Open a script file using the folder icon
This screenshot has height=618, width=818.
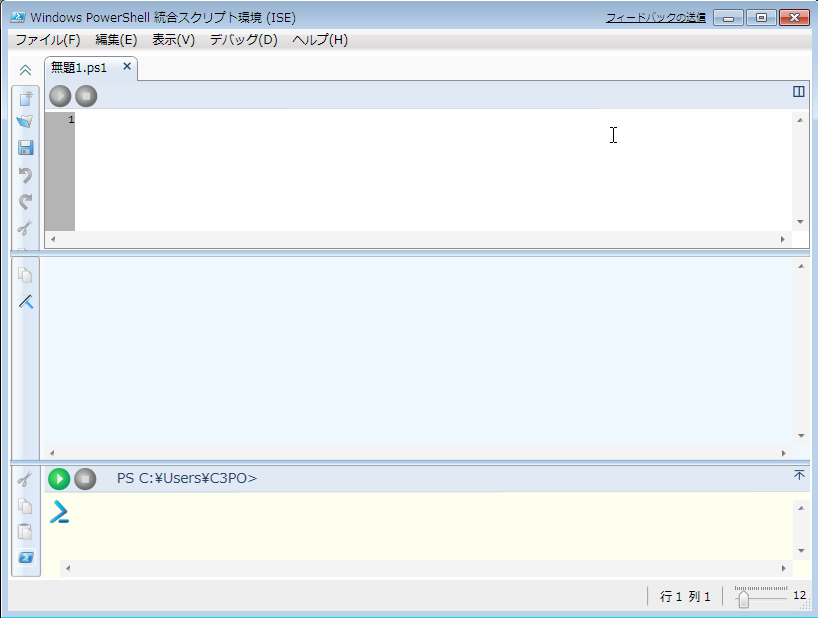tap(25, 122)
